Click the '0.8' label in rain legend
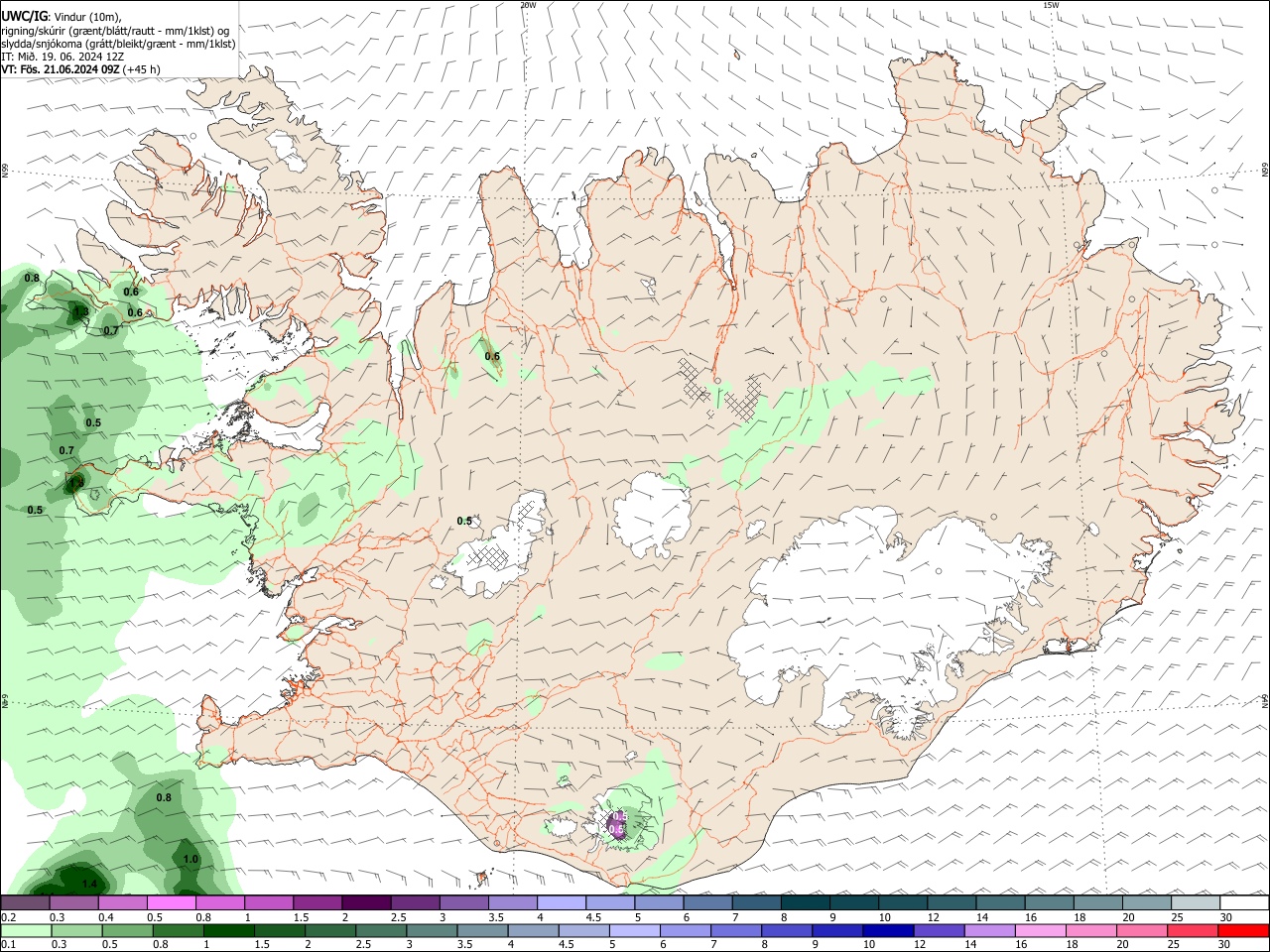Image resolution: width=1270 pixels, height=952 pixels. 160,945
